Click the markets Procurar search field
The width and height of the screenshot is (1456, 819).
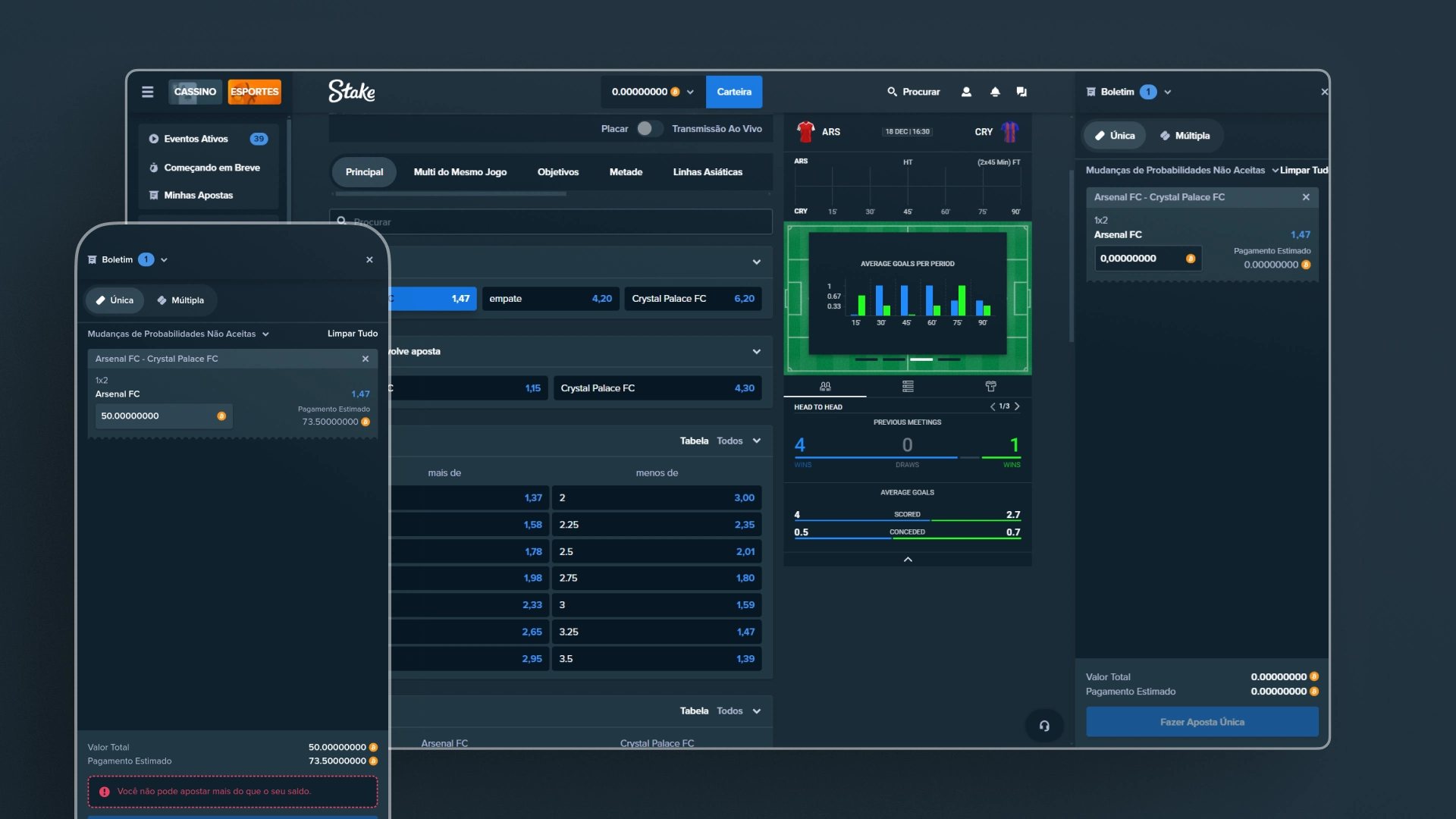click(551, 221)
